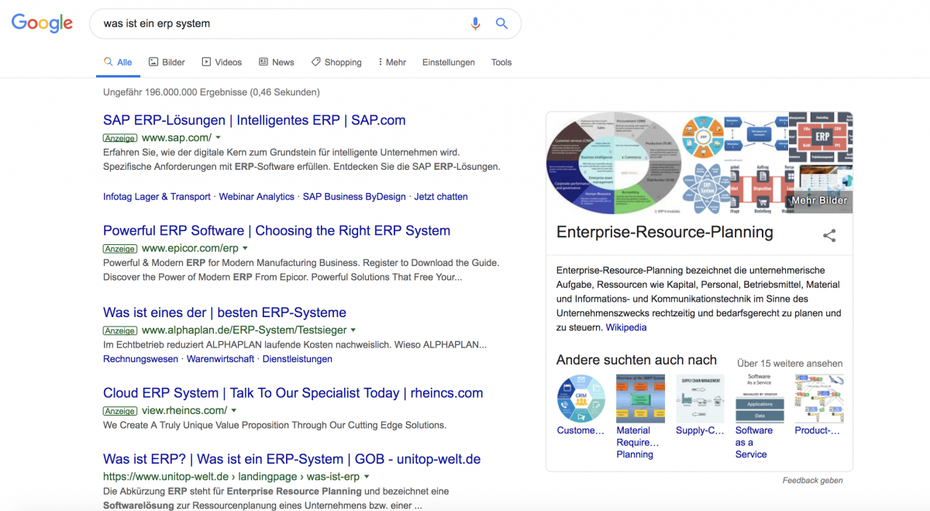
Task: Open the Tools options
Action: click(x=501, y=62)
